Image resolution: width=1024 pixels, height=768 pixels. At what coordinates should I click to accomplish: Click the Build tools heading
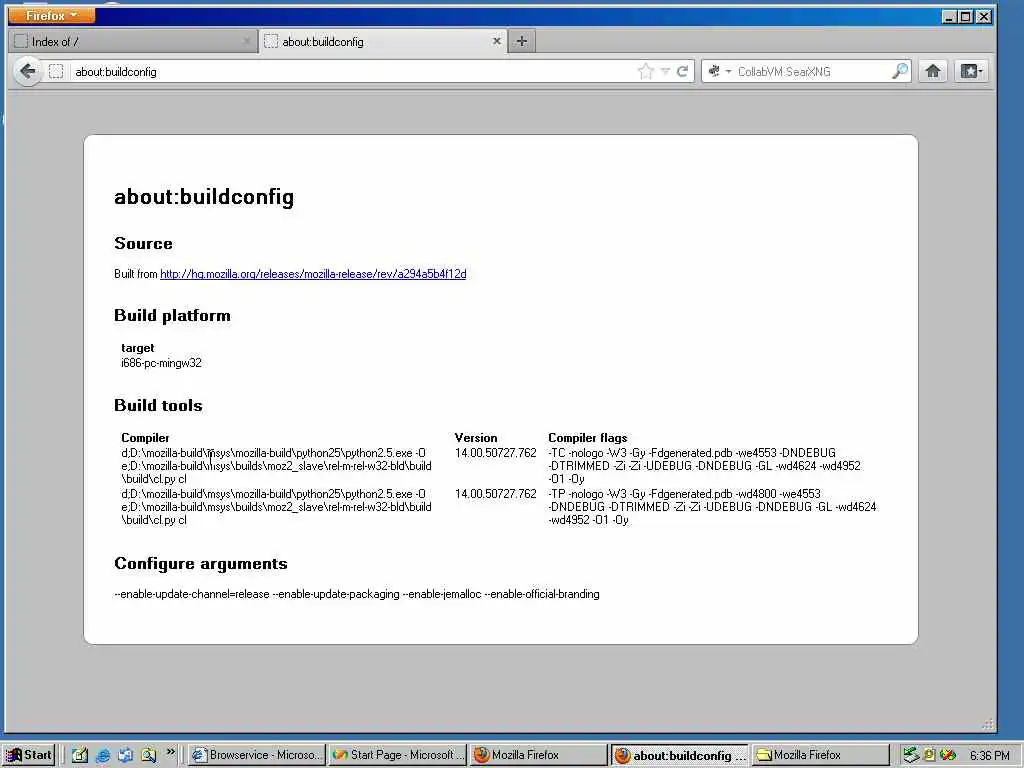158,406
